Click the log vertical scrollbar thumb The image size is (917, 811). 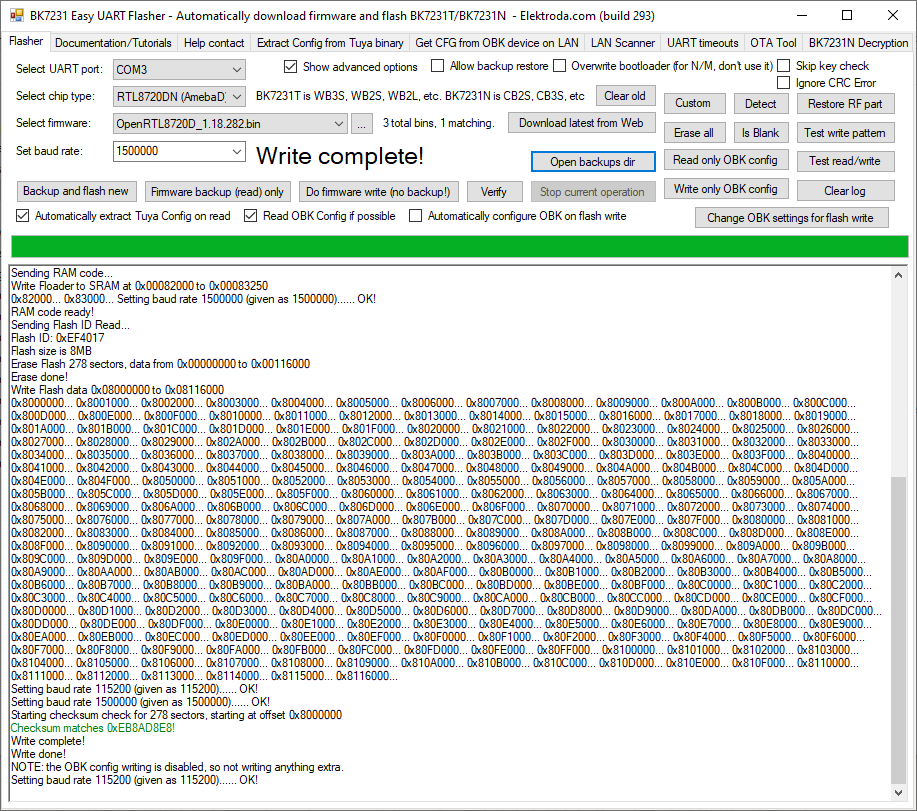point(898,630)
